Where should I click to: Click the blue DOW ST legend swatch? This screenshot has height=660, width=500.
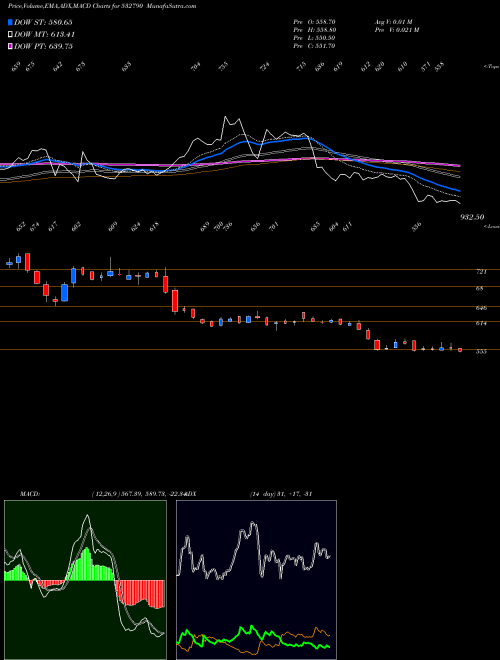coord(10,22)
